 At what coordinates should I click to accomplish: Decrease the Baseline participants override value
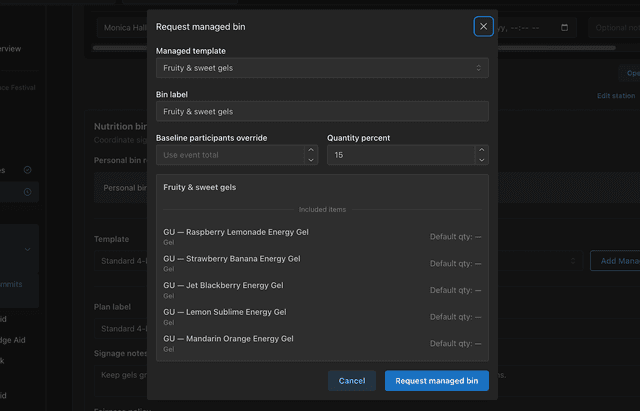point(311,160)
